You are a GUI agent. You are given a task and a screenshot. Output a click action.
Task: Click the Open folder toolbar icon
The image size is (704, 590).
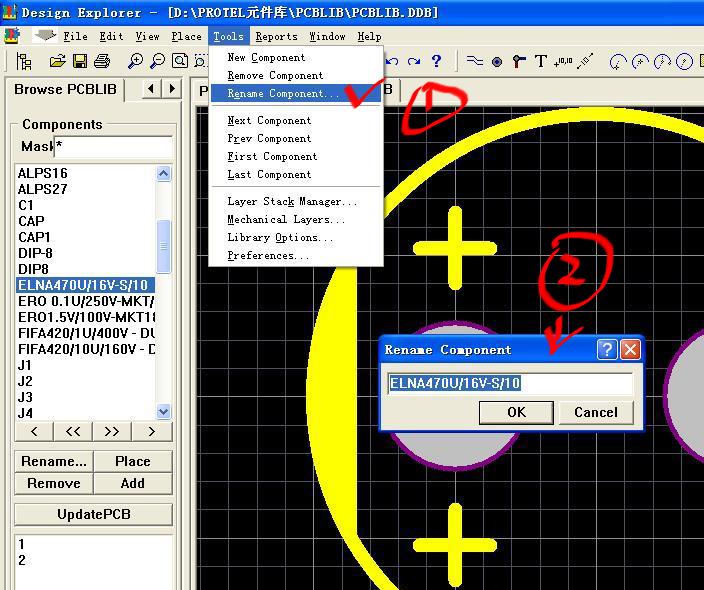click(57, 61)
